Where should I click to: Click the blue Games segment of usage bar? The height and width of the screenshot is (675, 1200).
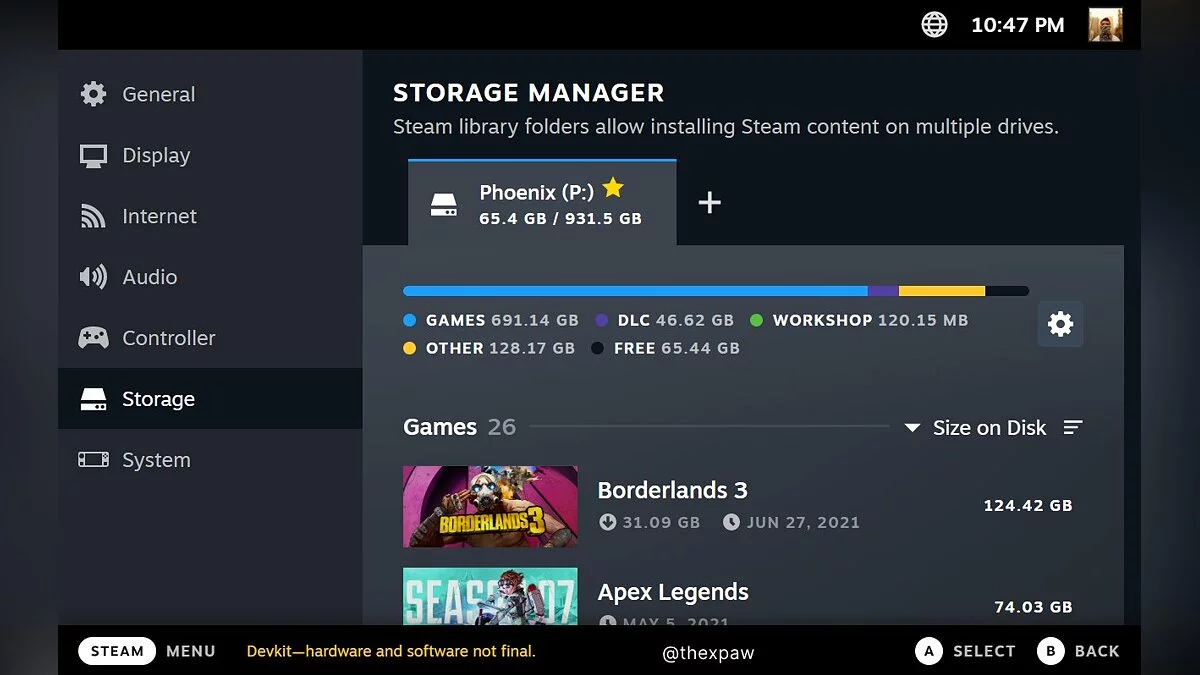[635, 291]
